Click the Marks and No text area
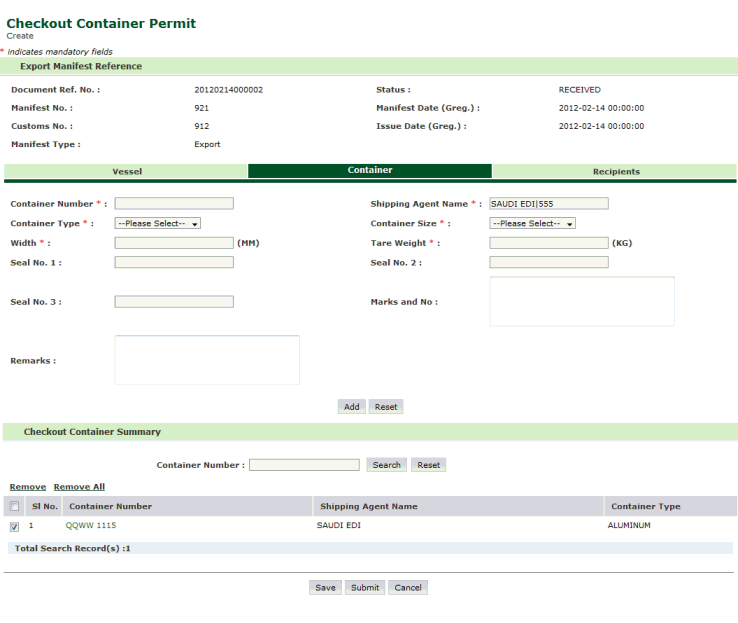The width and height of the screenshot is (738, 623). (581, 301)
